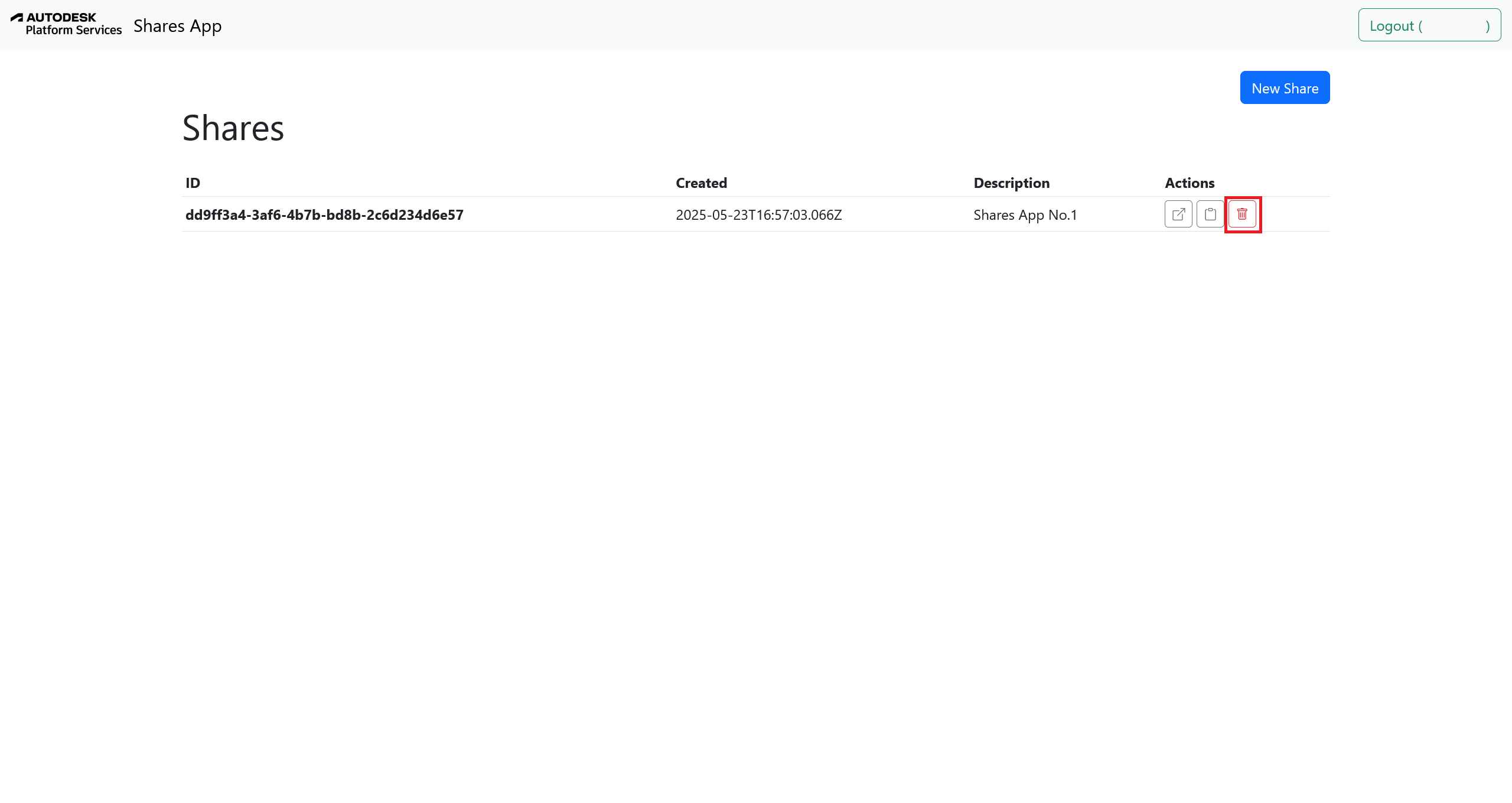
Task: Open the share link icon for Shares App No.1
Action: (x=1178, y=214)
